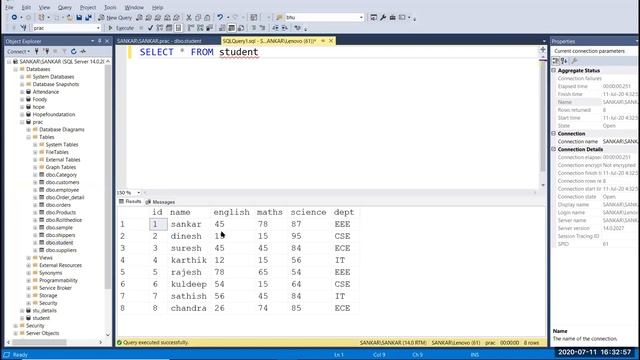The width and height of the screenshot is (640, 360).
Task: Open the View menu
Action: coord(44,7)
